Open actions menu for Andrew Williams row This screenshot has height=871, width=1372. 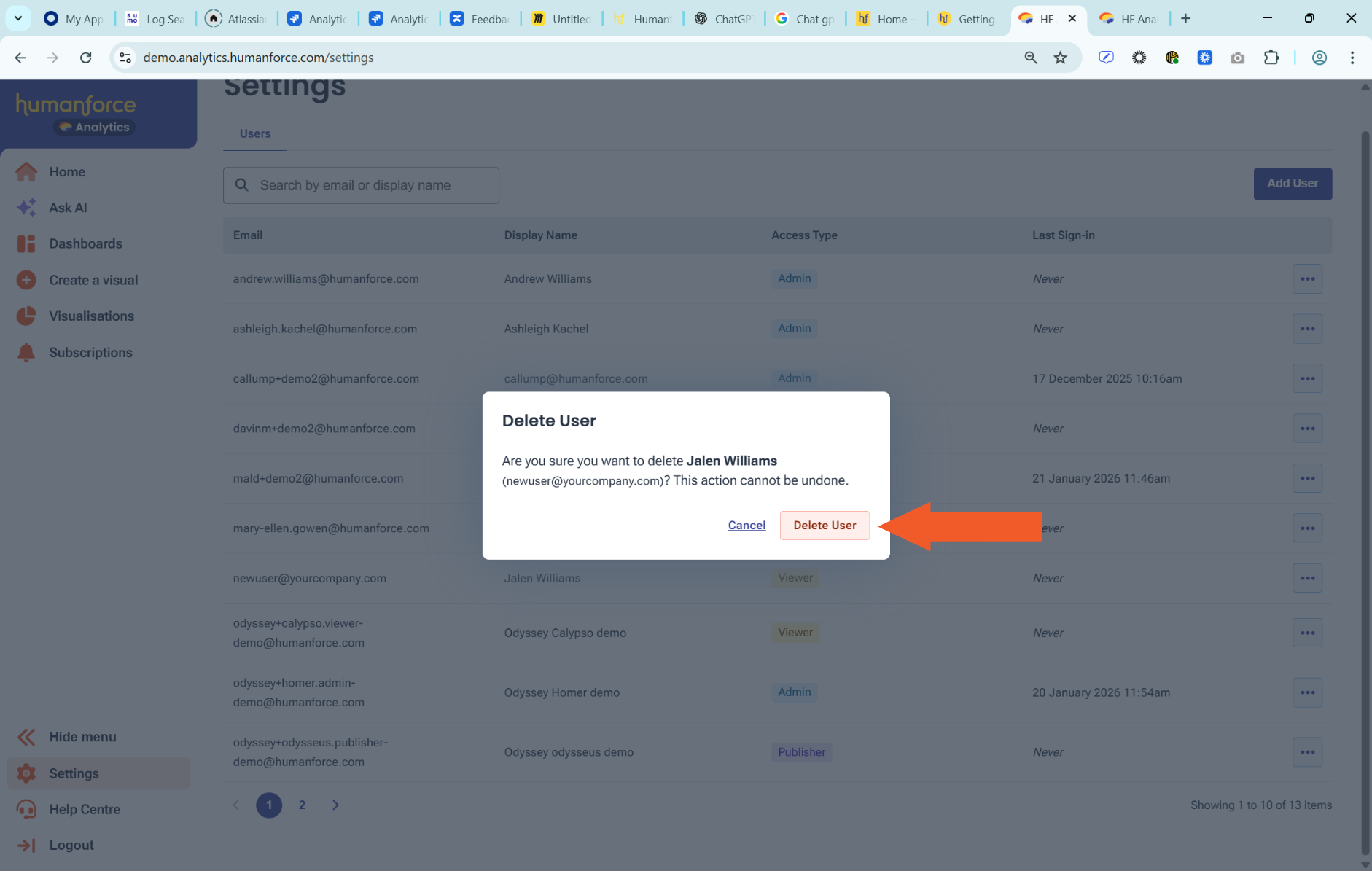[x=1307, y=279]
